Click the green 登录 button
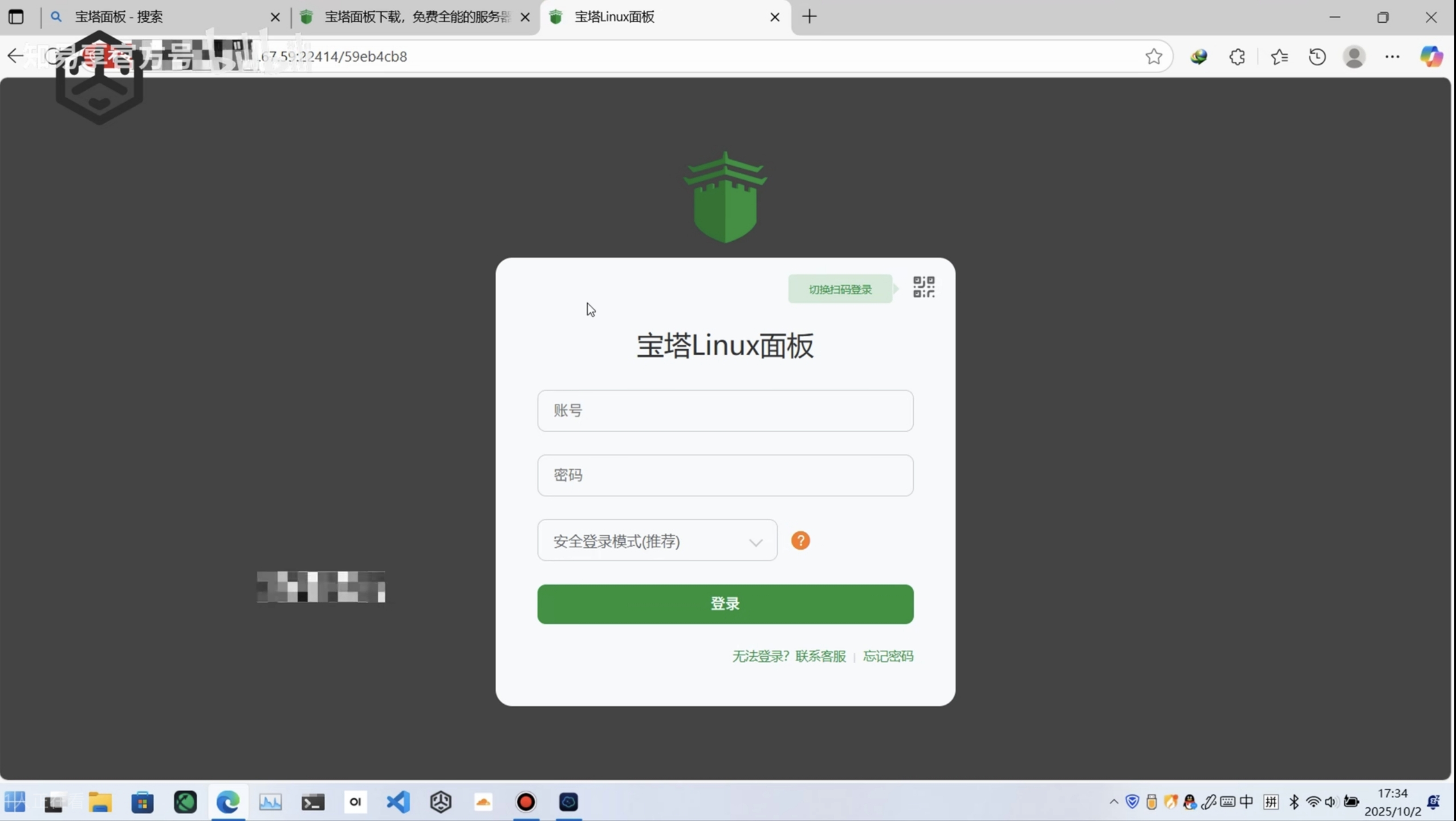Image resolution: width=1456 pixels, height=821 pixels. (x=725, y=604)
